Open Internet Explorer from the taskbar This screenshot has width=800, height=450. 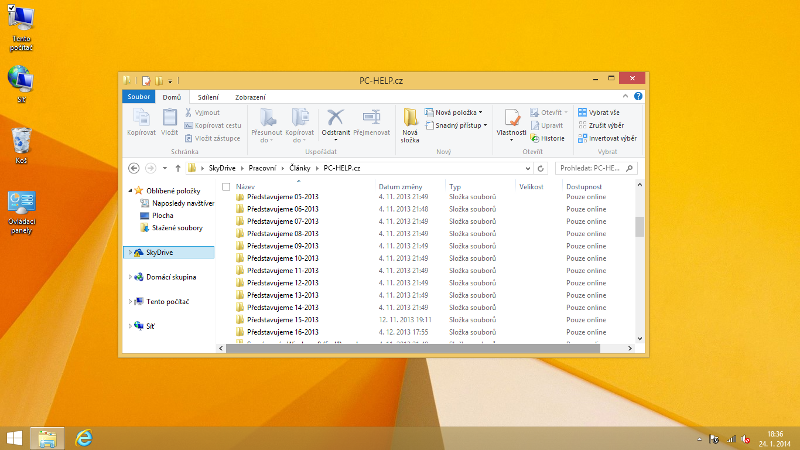85,437
